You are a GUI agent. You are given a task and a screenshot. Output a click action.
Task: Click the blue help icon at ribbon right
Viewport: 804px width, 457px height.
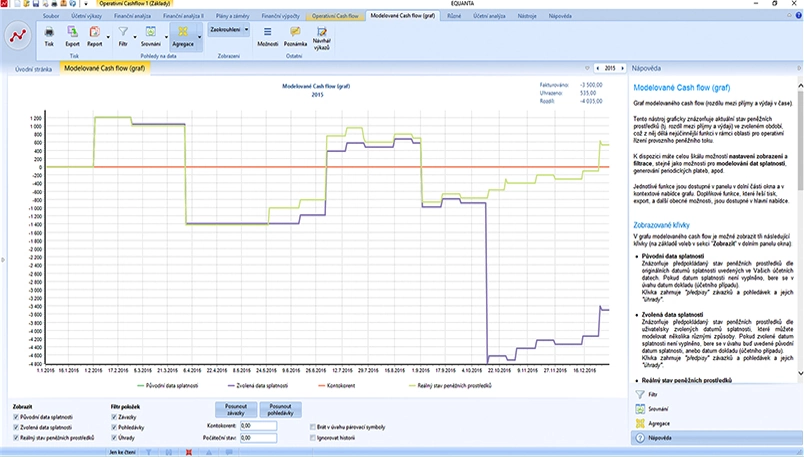coord(799,15)
